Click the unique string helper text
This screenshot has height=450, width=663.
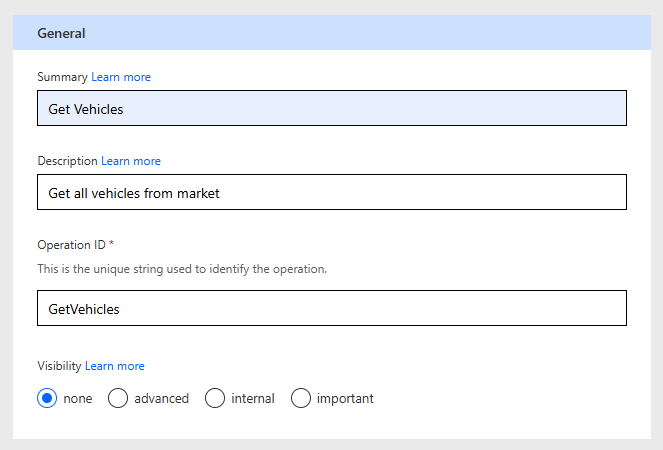[x=182, y=269]
